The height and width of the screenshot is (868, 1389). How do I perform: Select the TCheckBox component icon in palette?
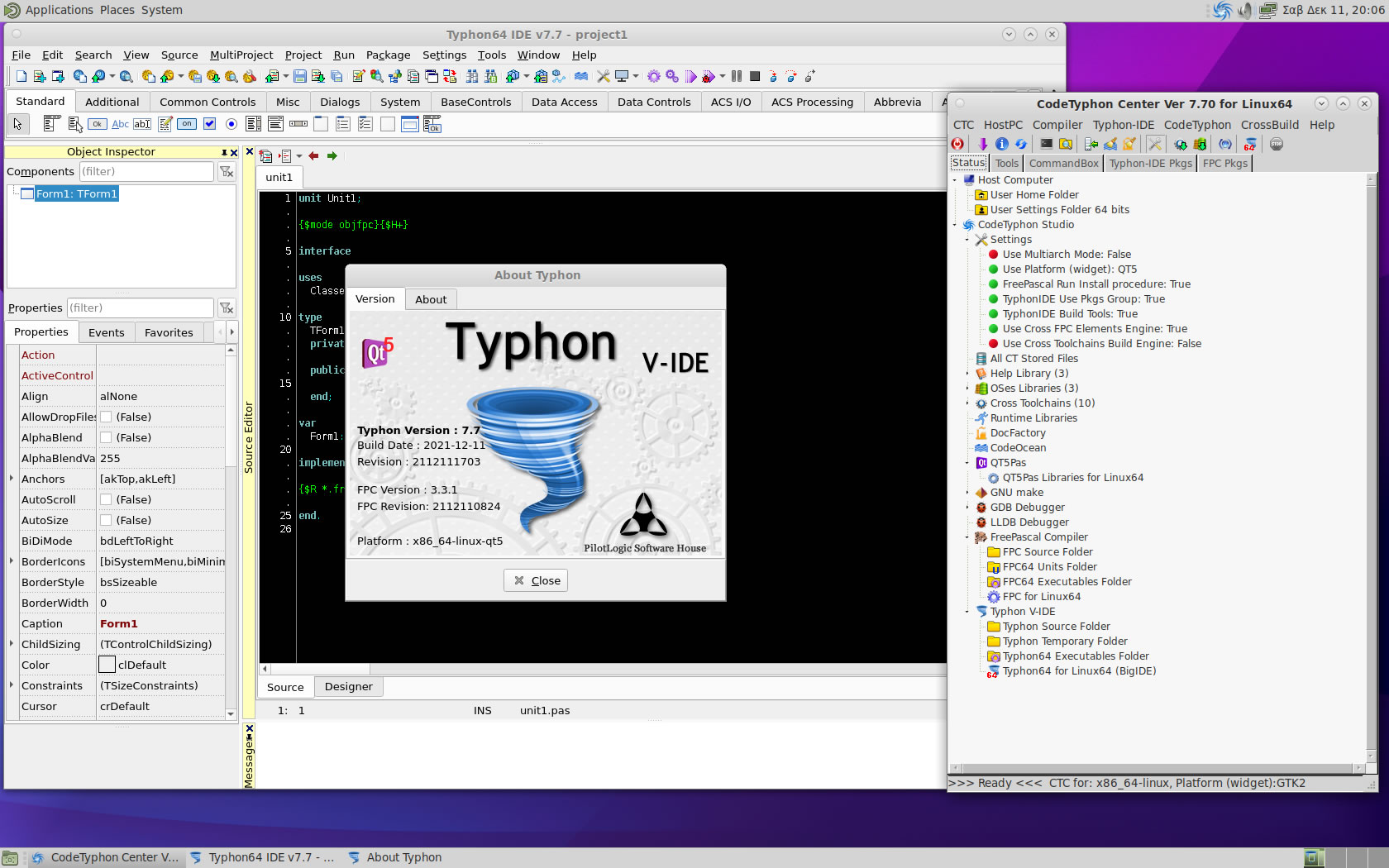pyautogui.click(x=209, y=124)
